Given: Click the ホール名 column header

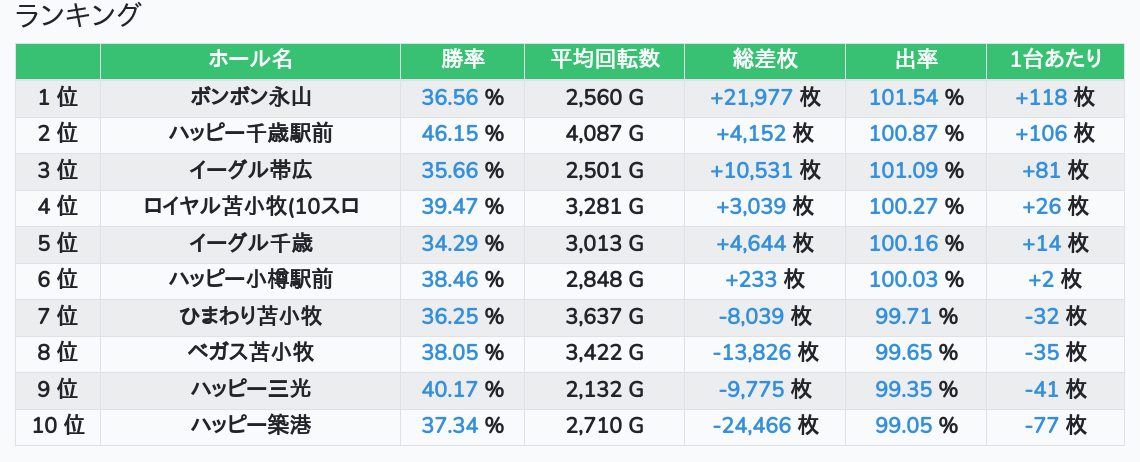Looking at the screenshot, I should pos(250,60).
